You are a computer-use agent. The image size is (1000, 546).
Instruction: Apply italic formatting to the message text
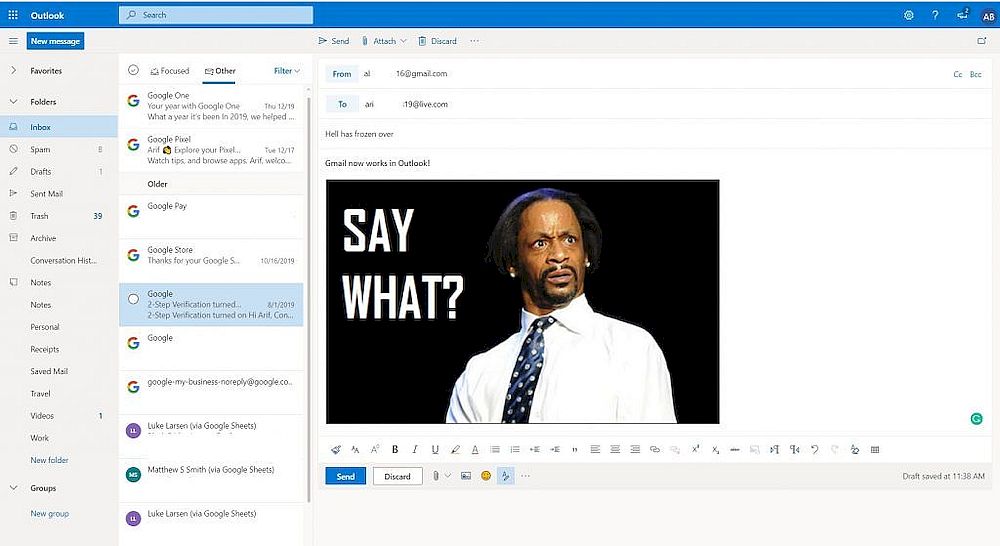(x=415, y=450)
